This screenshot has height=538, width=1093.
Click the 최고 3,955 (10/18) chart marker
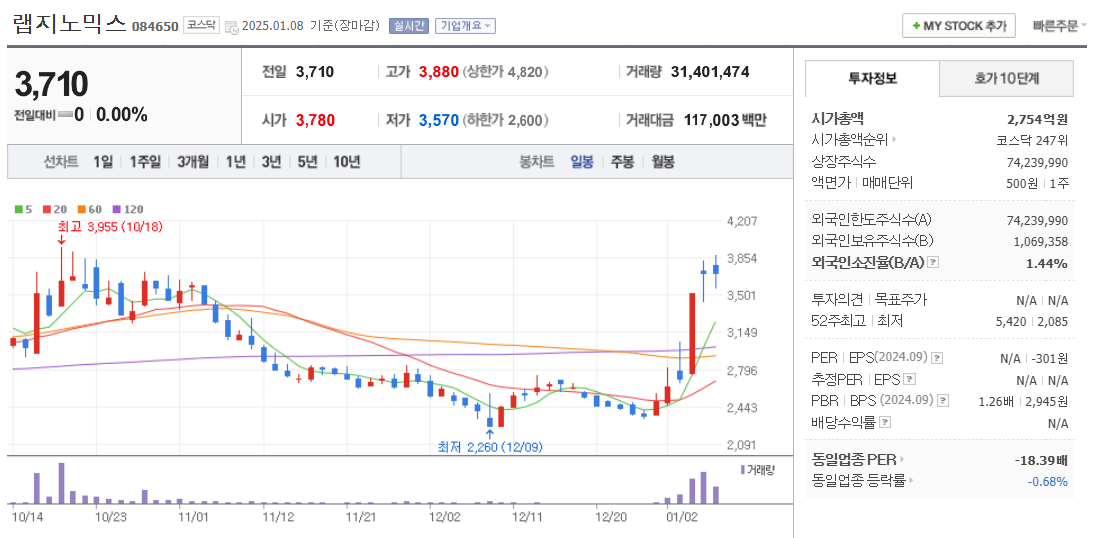(x=109, y=227)
